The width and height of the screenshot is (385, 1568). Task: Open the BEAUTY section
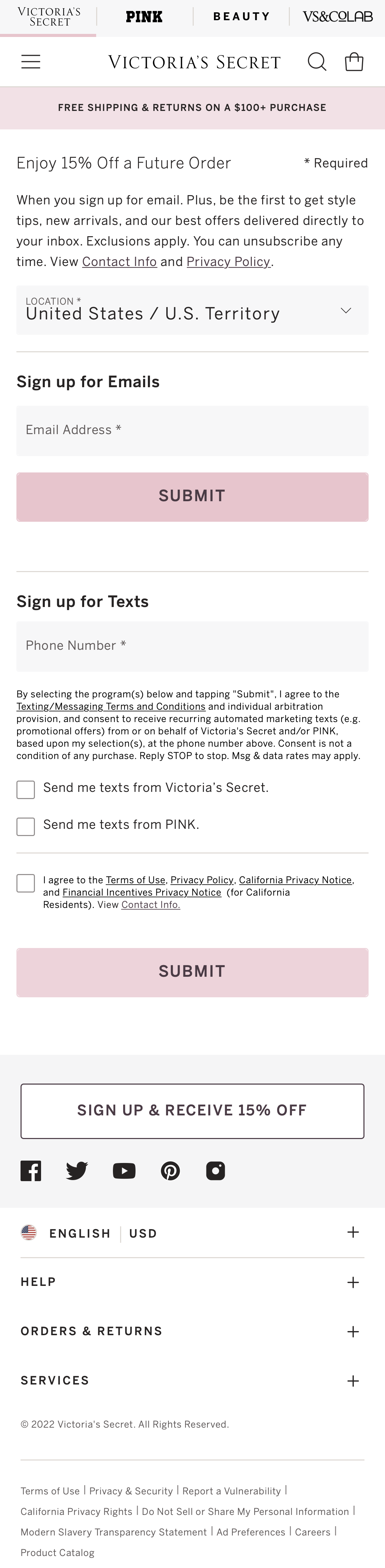pos(241,16)
